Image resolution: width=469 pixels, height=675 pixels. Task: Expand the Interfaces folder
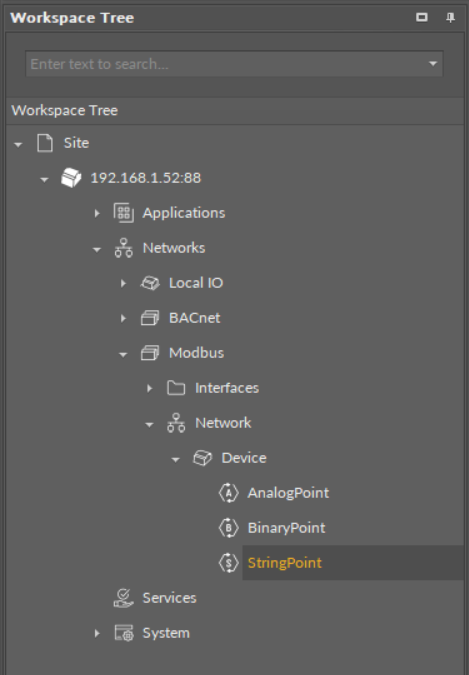tap(149, 388)
